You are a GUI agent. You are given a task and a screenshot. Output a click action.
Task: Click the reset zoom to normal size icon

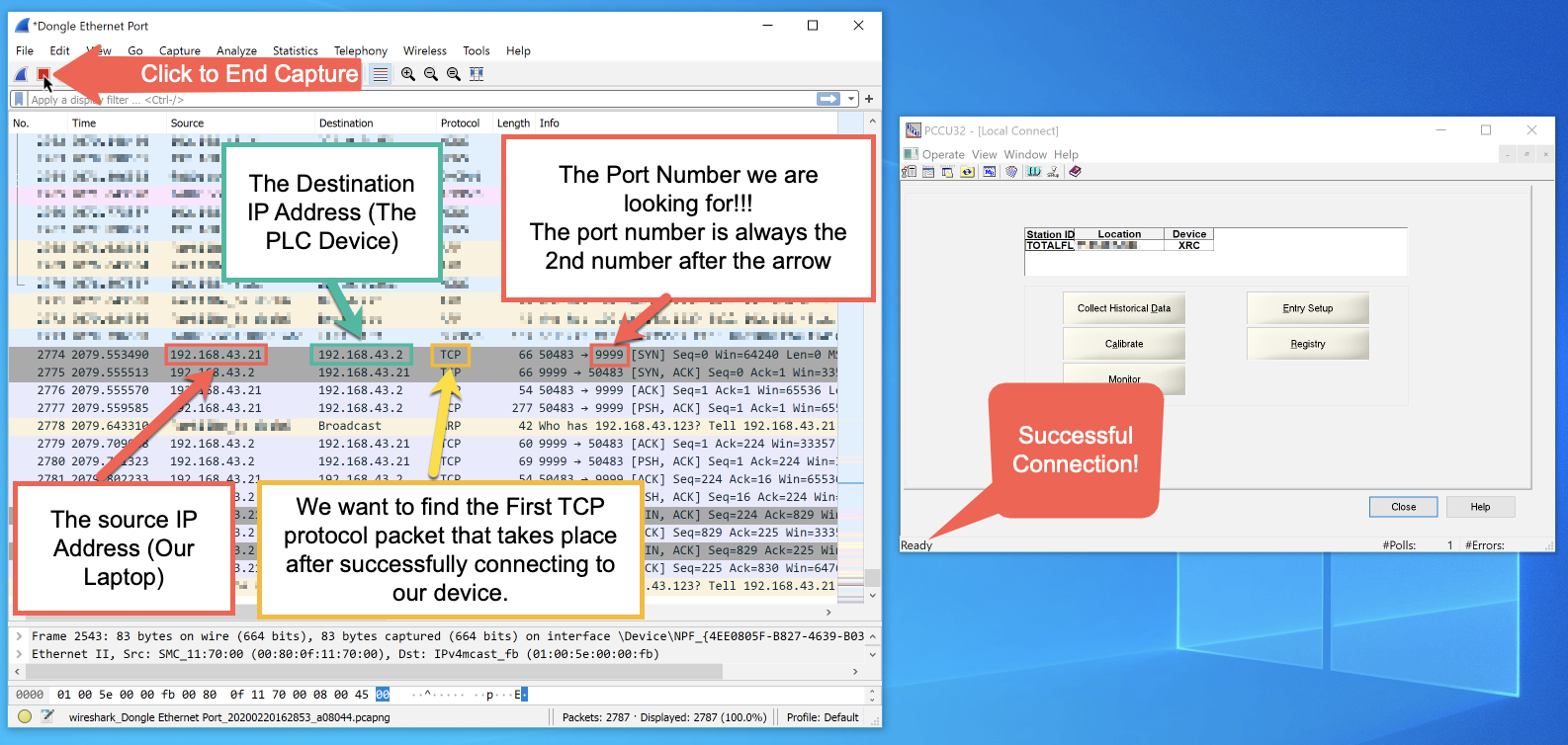pos(454,74)
